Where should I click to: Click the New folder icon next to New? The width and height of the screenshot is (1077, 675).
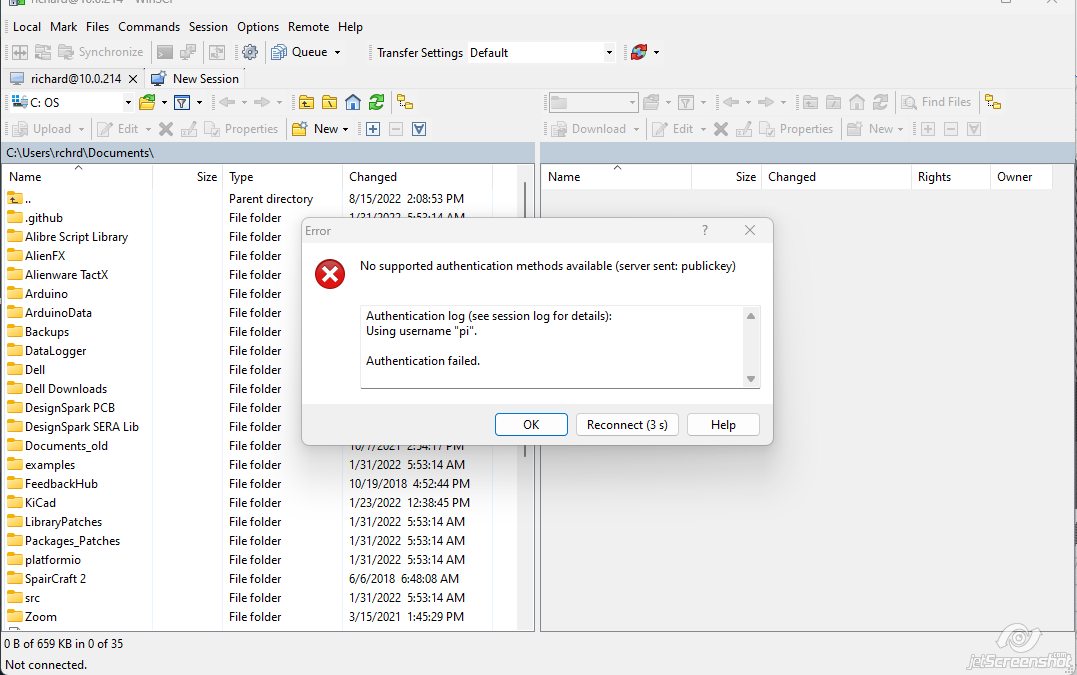tap(300, 128)
